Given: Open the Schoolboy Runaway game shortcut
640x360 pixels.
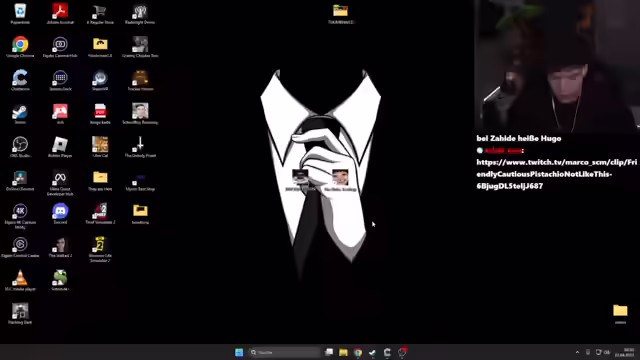Looking at the screenshot, I should tap(140, 113).
